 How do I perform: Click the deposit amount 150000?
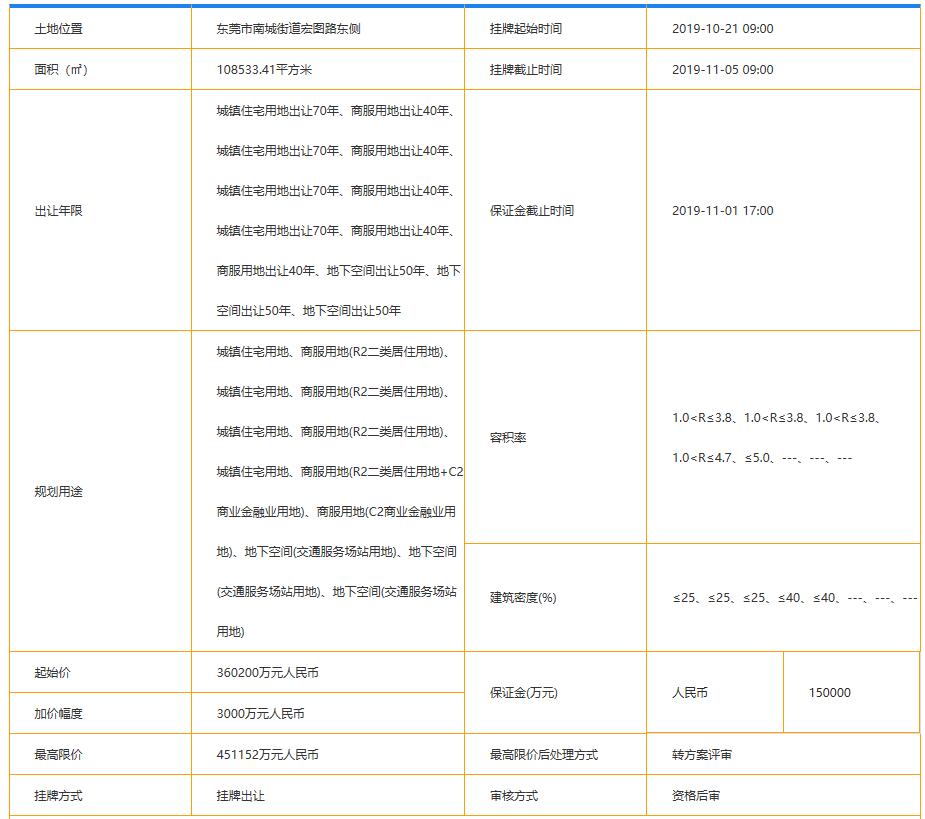pos(829,693)
